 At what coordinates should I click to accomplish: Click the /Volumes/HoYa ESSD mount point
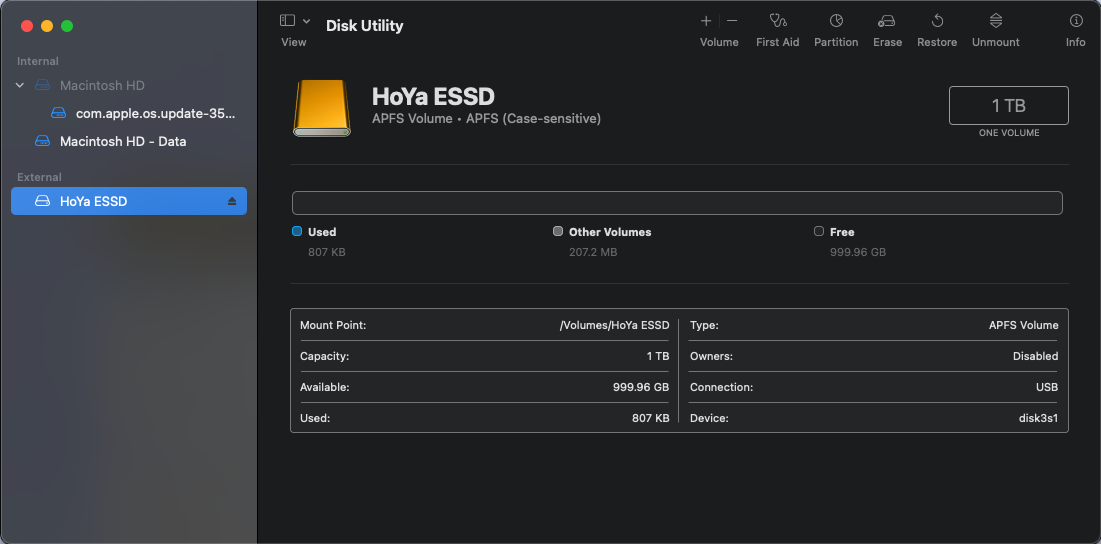[x=614, y=325]
